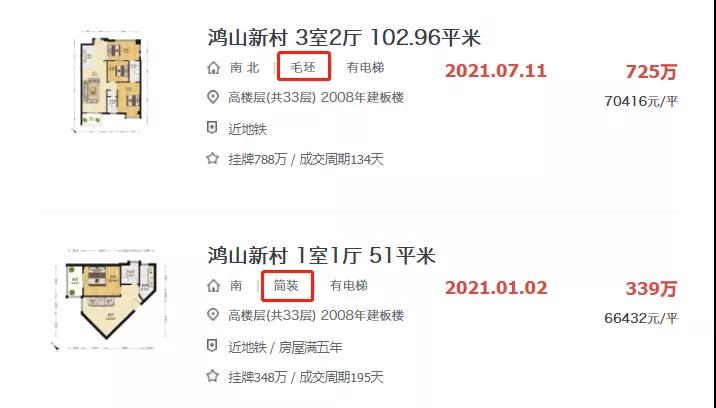Click the 70416元/平 unit price
The height and width of the screenshot is (408, 716).
pos(641,101)
